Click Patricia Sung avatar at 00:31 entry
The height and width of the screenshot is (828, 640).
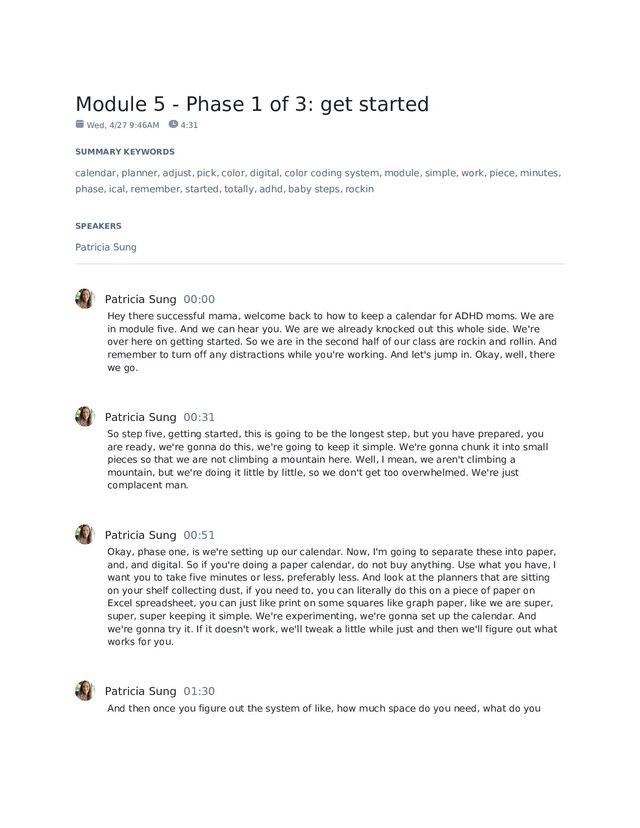[x=85, y=417]
